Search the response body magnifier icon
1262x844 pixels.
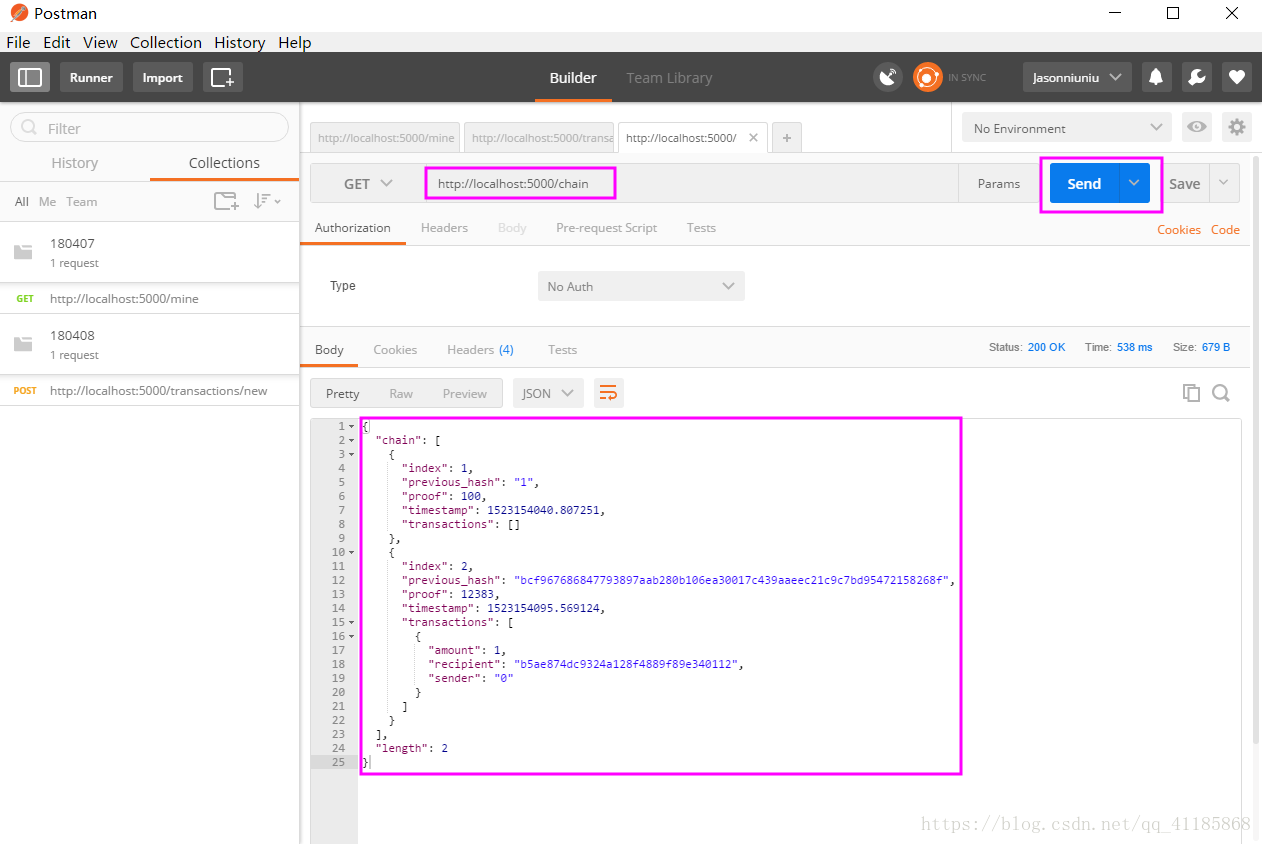1221,393
